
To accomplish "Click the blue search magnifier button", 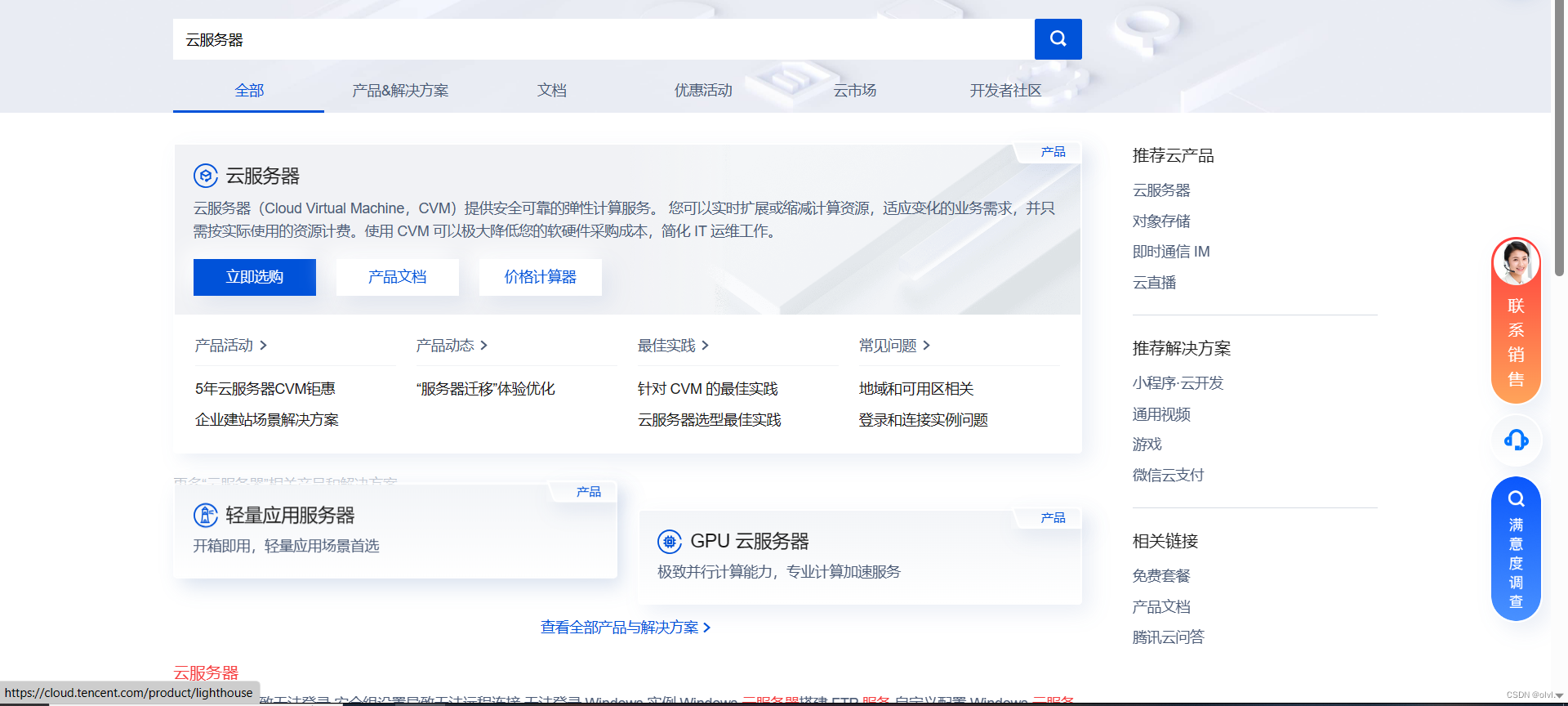I will pos(1058,39).
